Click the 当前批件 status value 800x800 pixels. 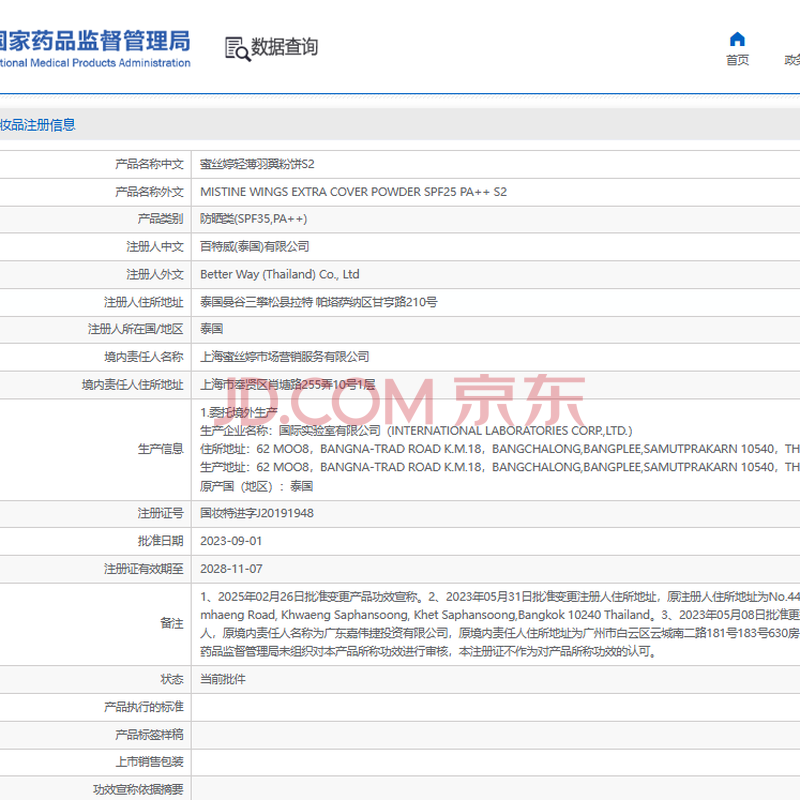click(222, 679)
